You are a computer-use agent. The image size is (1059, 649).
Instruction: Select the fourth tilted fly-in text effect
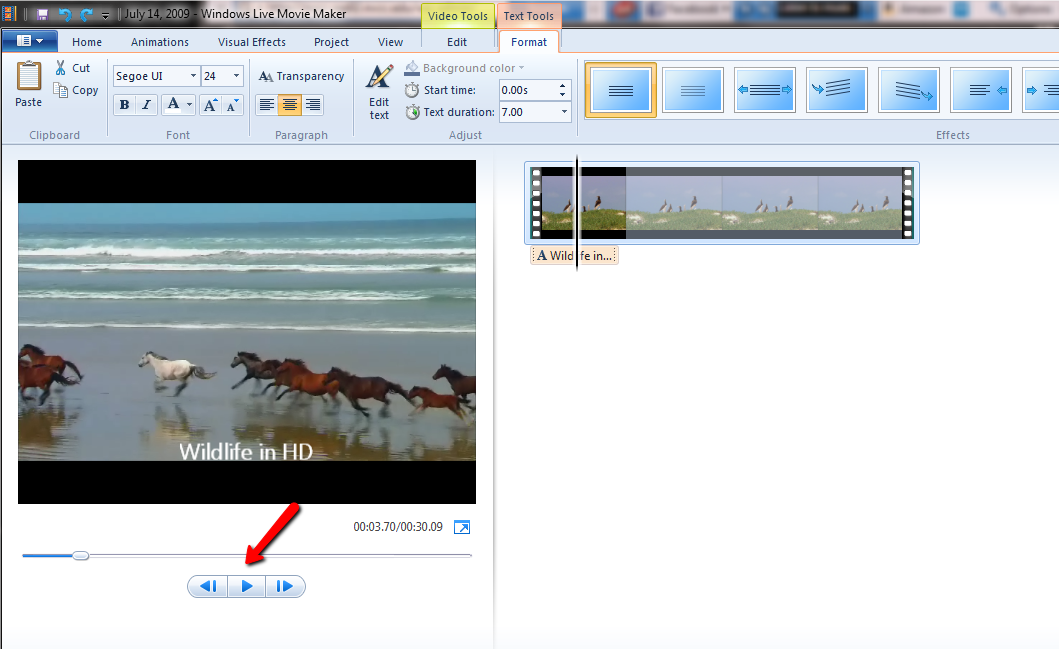837,90
